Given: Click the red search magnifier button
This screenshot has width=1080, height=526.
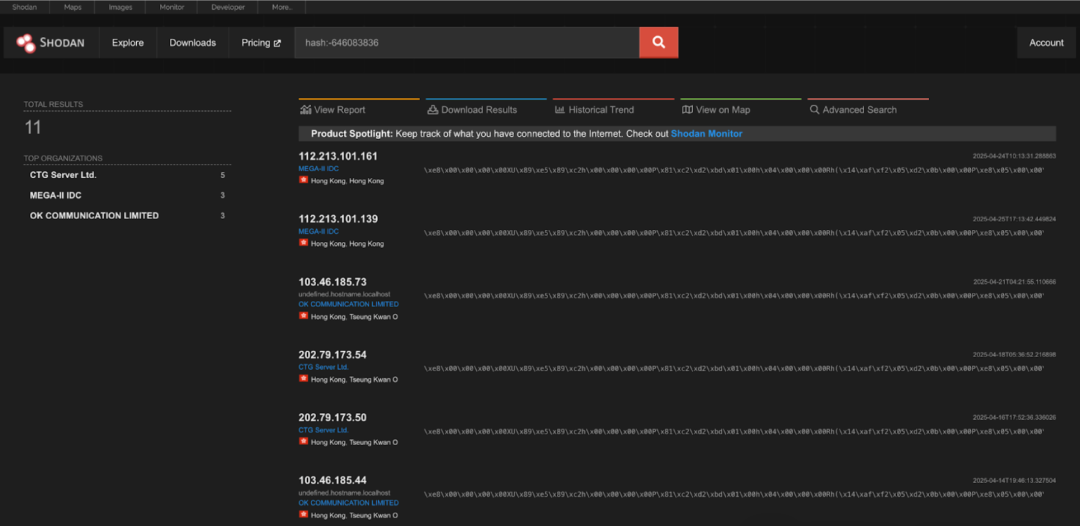Looking at the screenshot, I should pyautogui.click(x=658, y=43).
